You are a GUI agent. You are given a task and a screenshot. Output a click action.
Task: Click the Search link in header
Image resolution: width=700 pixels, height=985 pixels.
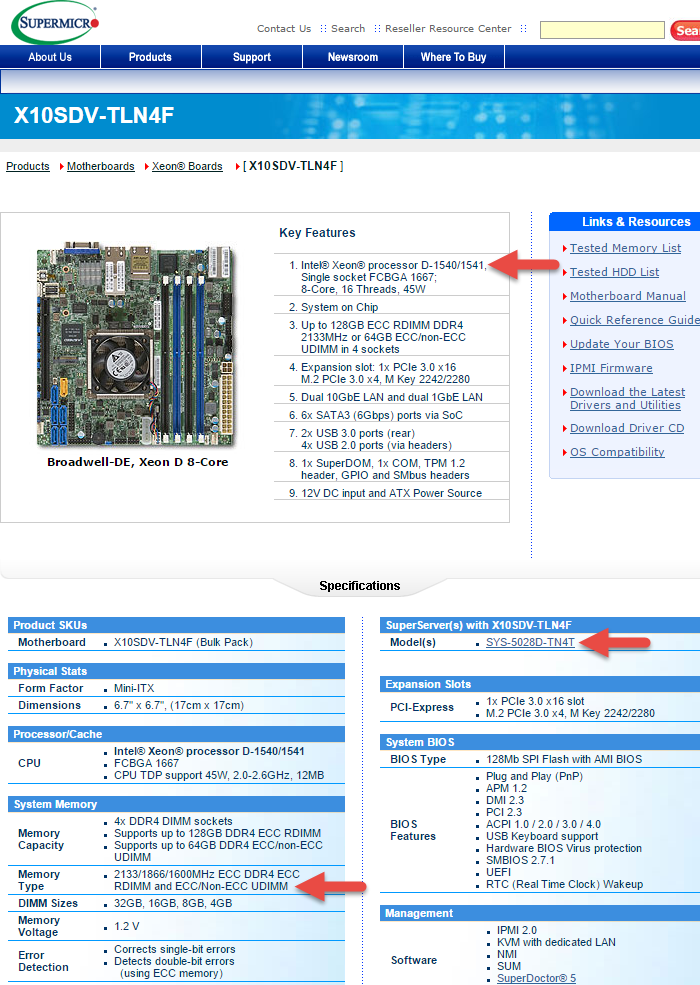pyautogui.click(x=348, y=28)
